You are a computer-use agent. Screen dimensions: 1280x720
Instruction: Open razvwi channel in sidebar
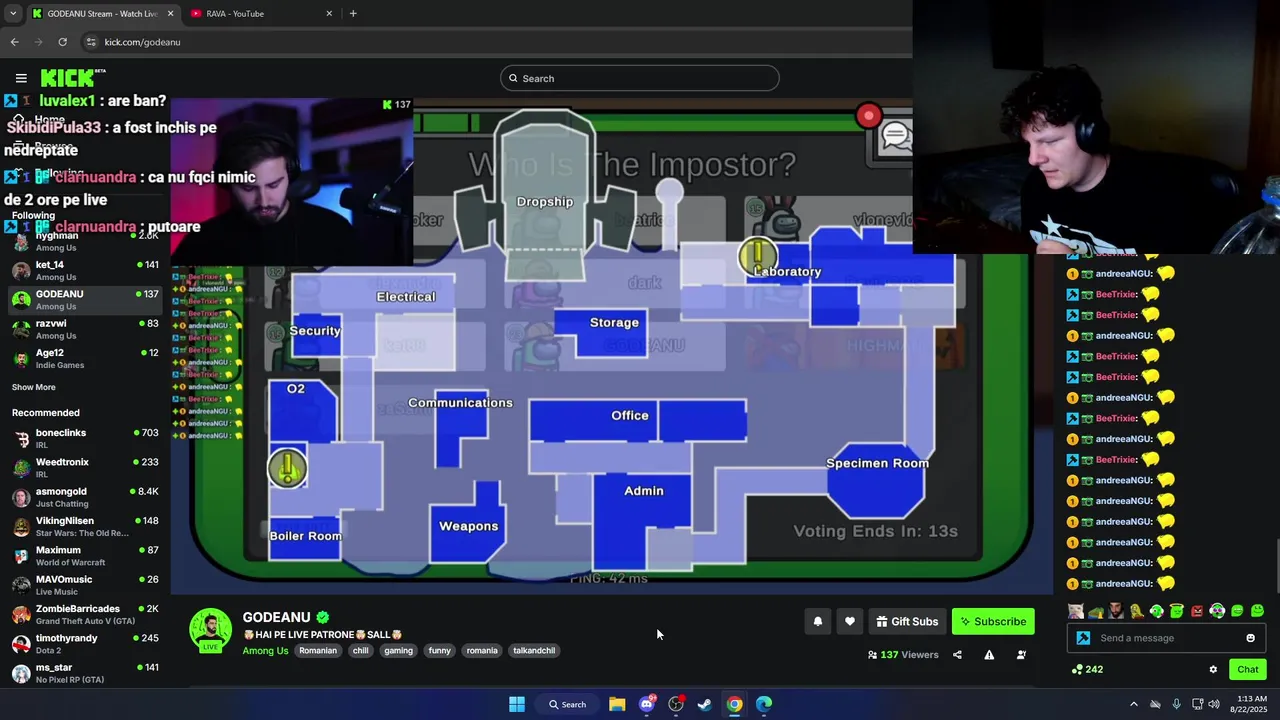pyautogui.click(x=85, y=329)
